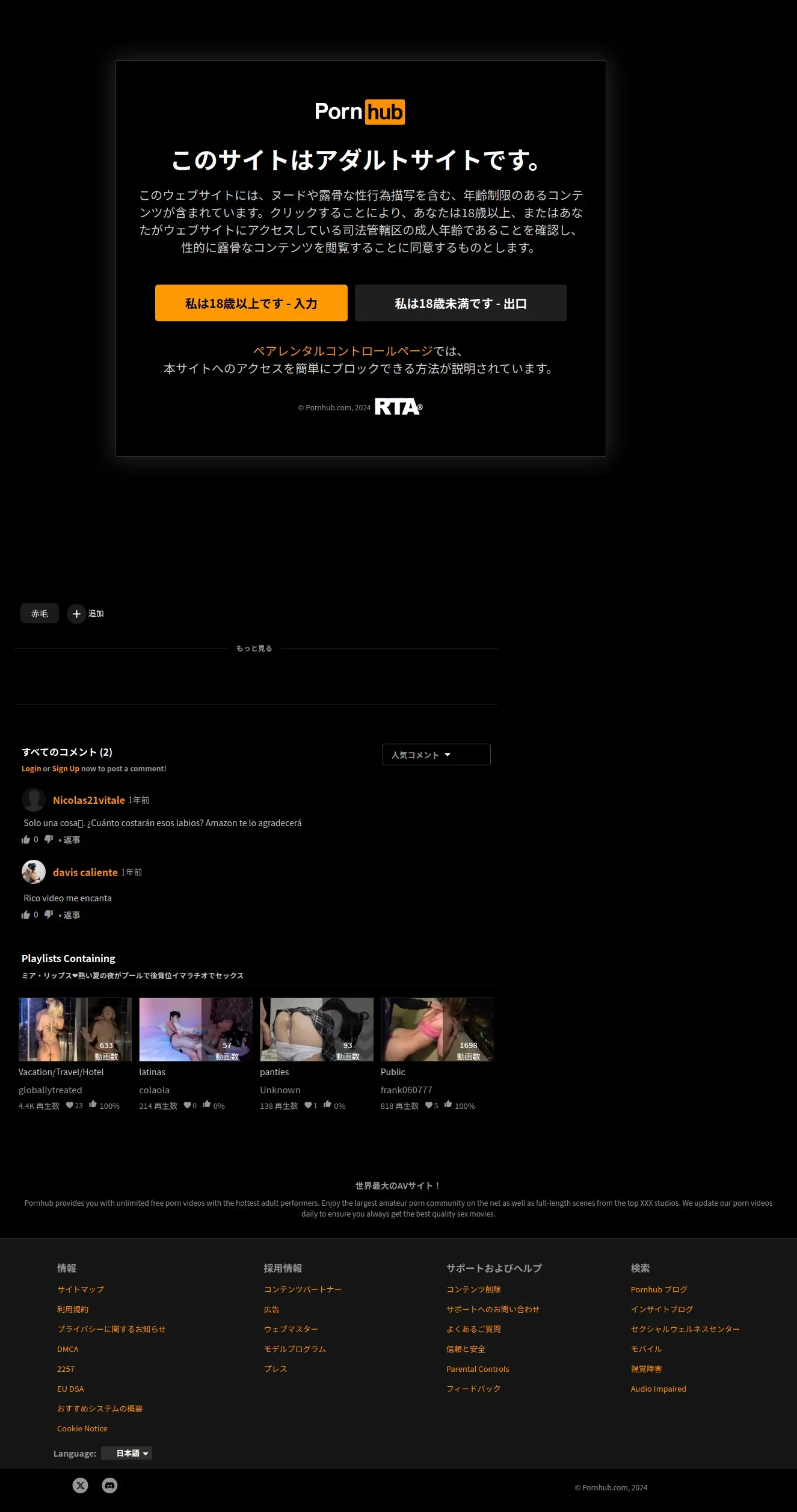Open the 信頼と安全 footer link
Image resolution: width=797 pixels, height=1512 pixels.
(466, 1349)
